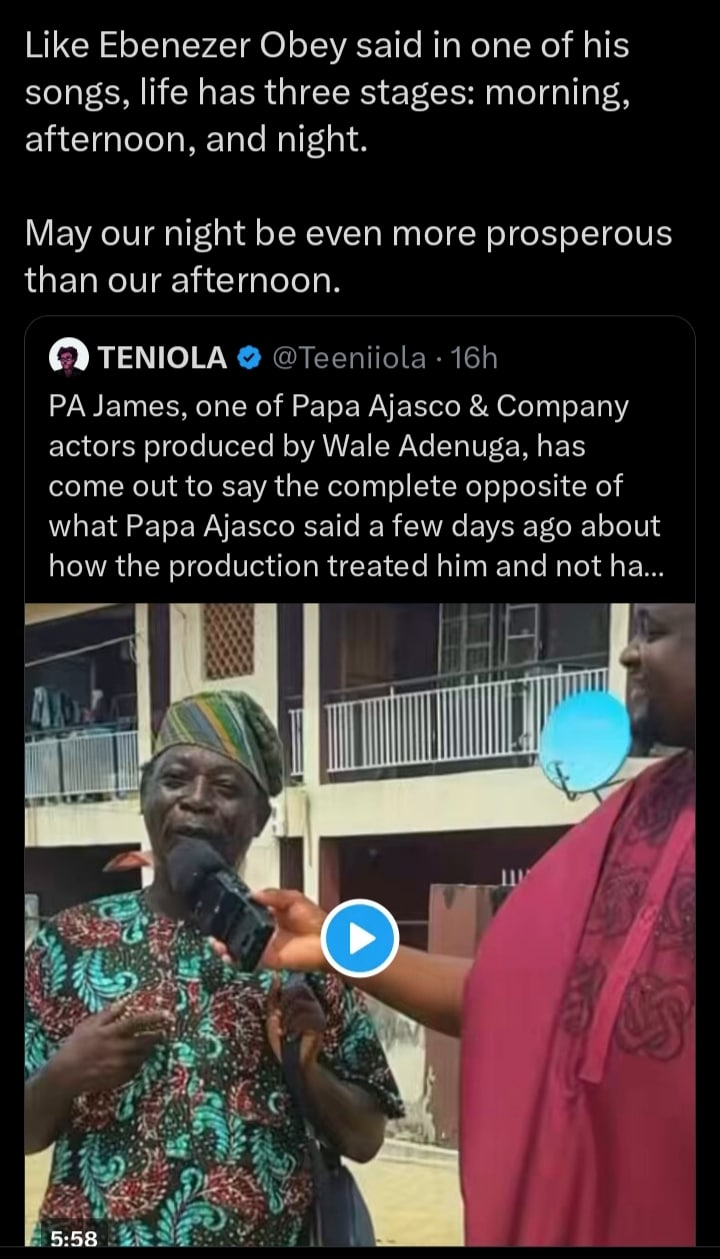Viewport: 720px width, 1259px height.
Task: Tap the 16h timestamp on quoted tweet
Action: pyautogui.click(x=474, y=357)
